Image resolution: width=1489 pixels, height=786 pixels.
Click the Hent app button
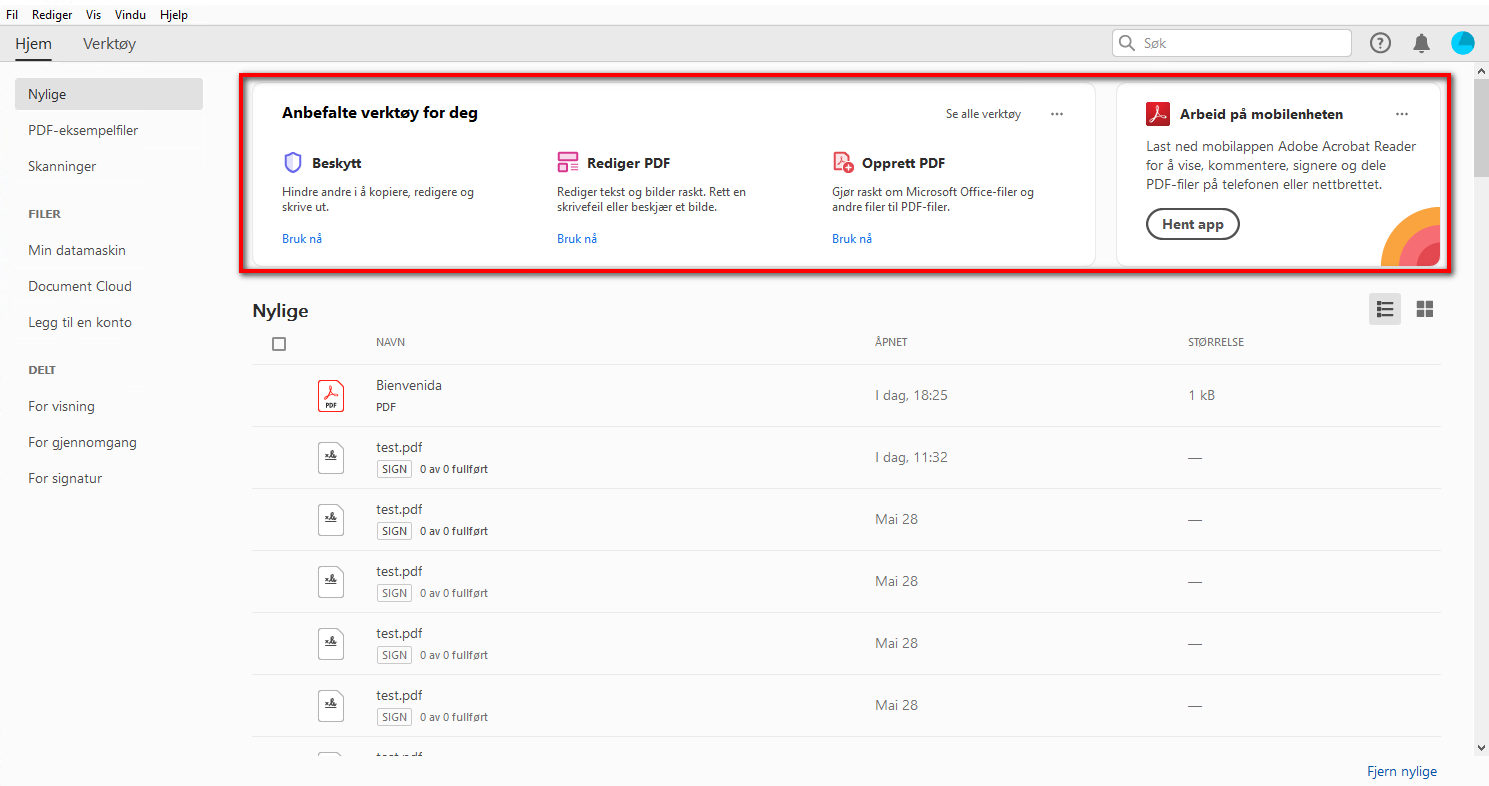point(1192,224)
